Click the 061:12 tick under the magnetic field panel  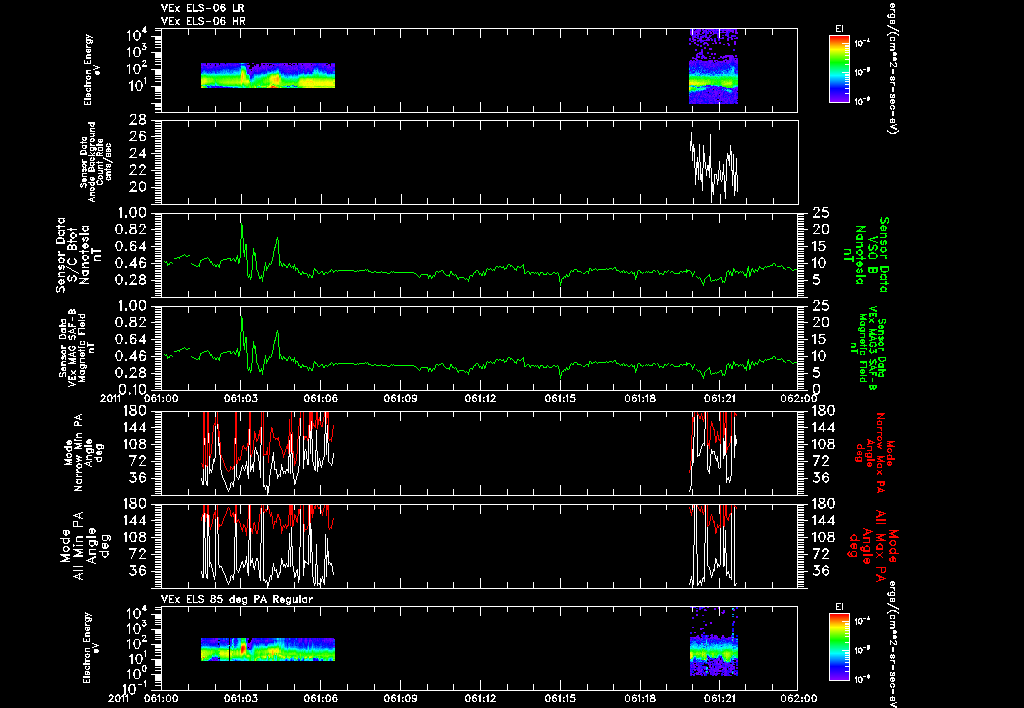[481, 398]
